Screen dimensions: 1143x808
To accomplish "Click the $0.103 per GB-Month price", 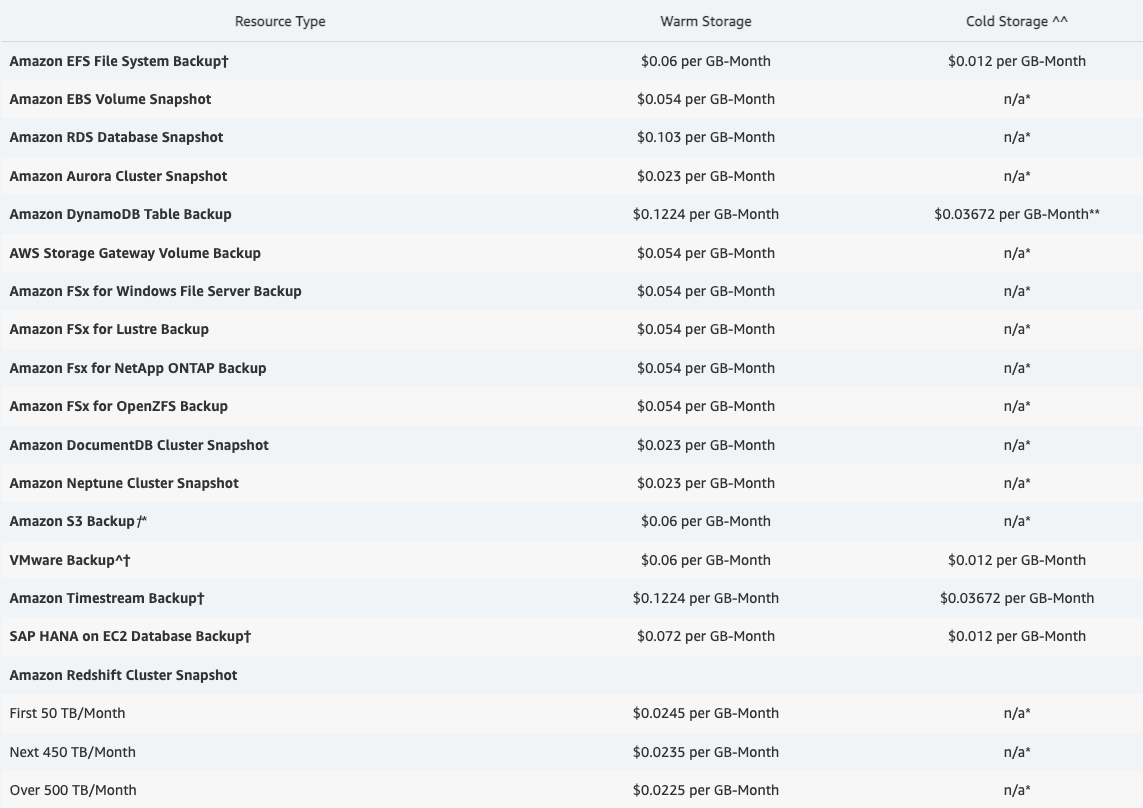I will (705, 137).
